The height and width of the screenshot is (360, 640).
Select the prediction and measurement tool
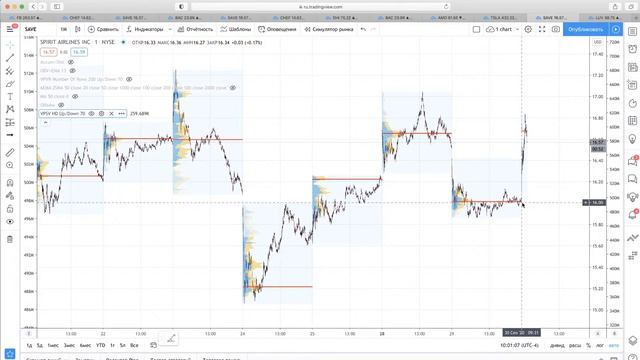(x=10, y=122)
